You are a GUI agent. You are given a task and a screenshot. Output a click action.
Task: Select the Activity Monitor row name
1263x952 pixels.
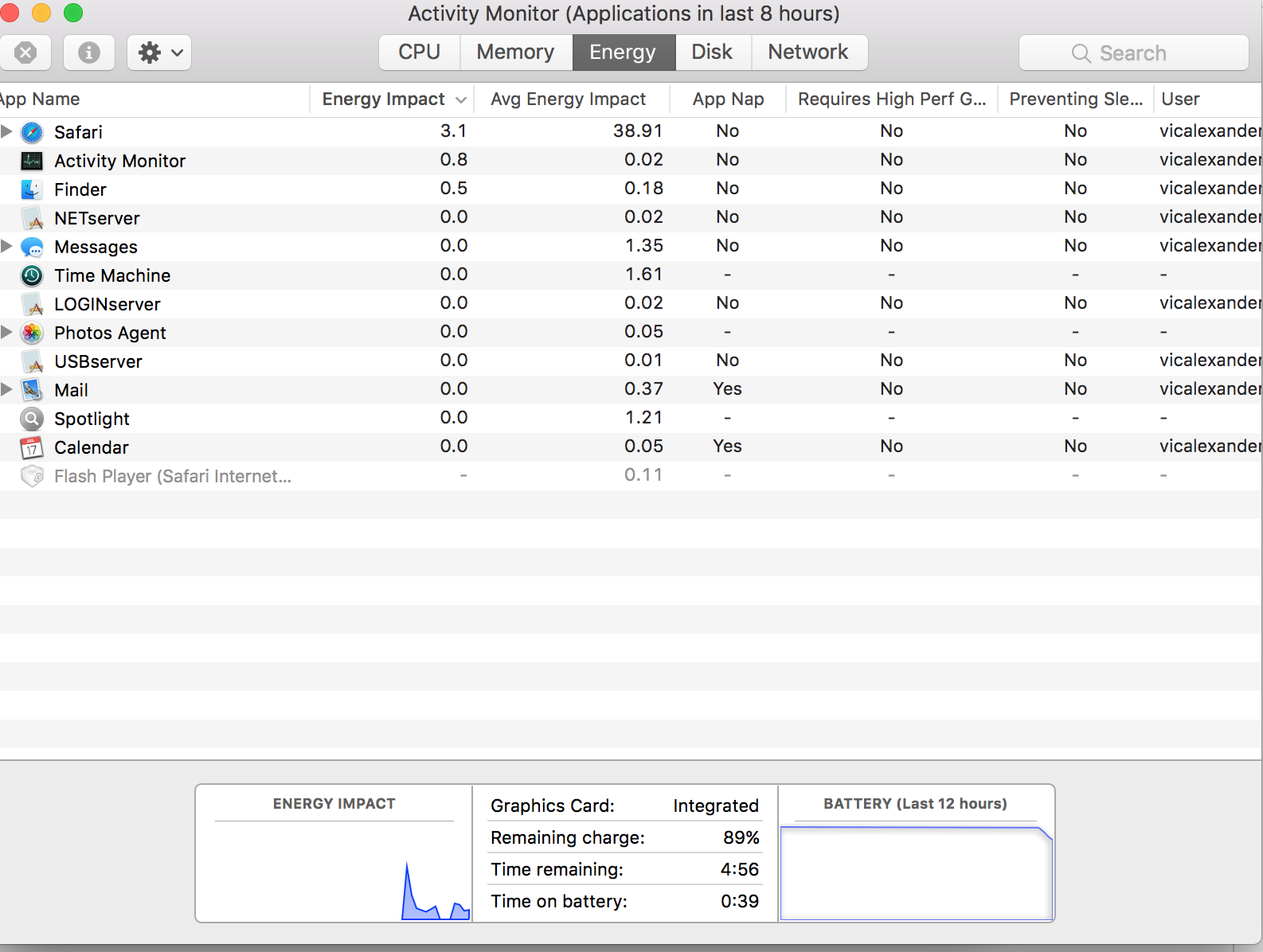119,161
